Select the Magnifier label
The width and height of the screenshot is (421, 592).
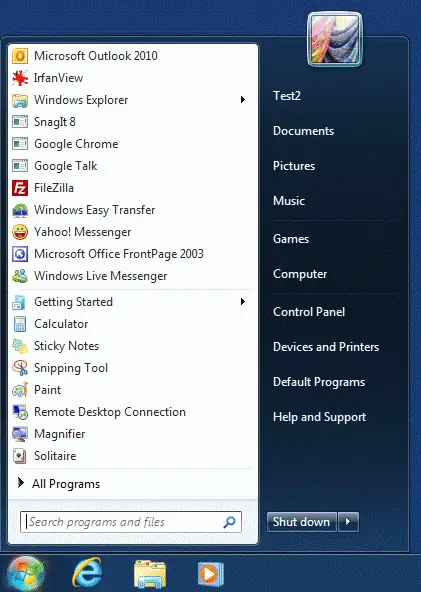pos(60,434)
